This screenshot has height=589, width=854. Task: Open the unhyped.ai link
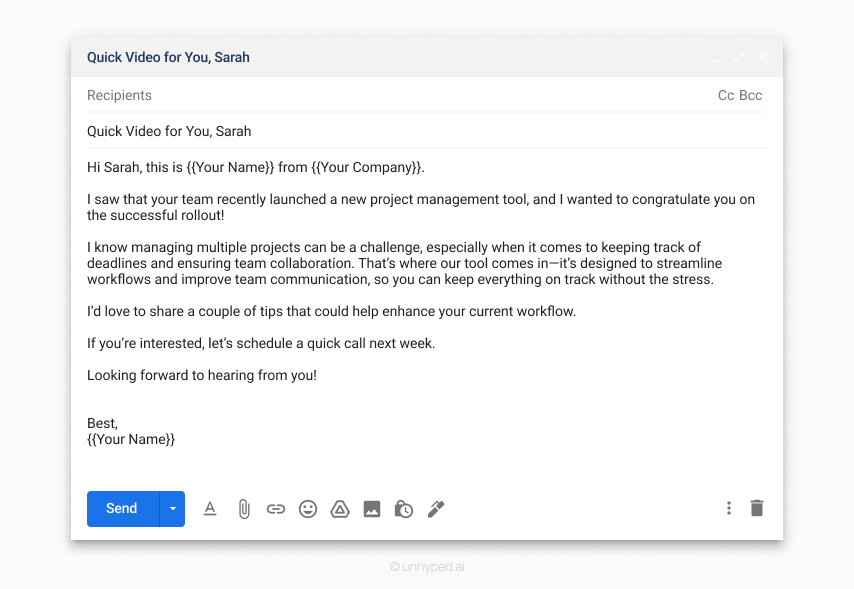427,567
